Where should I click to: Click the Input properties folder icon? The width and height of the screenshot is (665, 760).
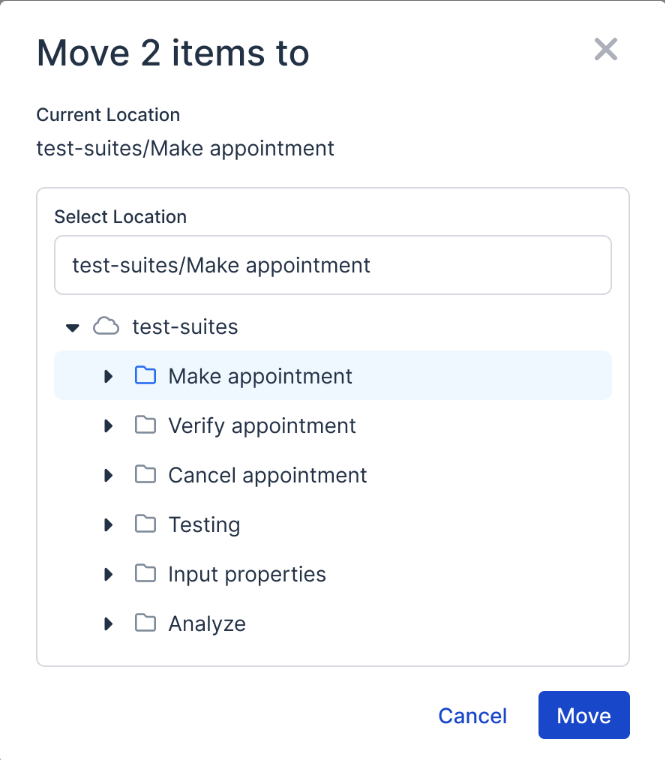click(146, 574)
